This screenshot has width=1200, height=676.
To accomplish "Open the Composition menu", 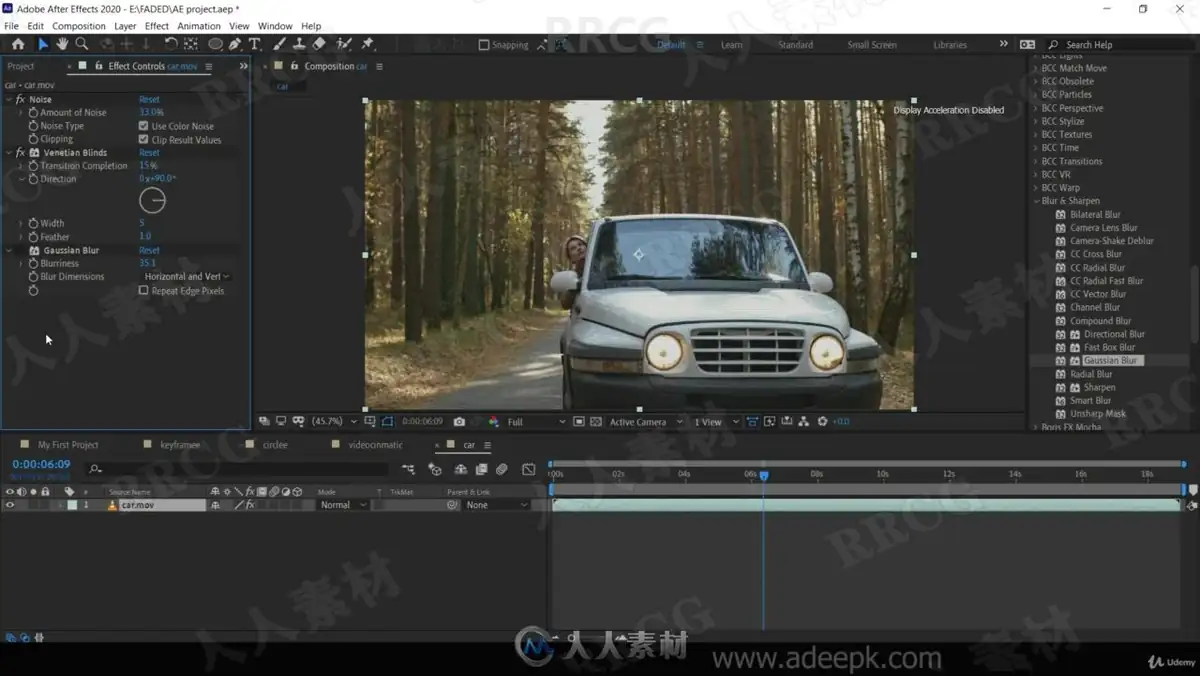I will point(79,26).
